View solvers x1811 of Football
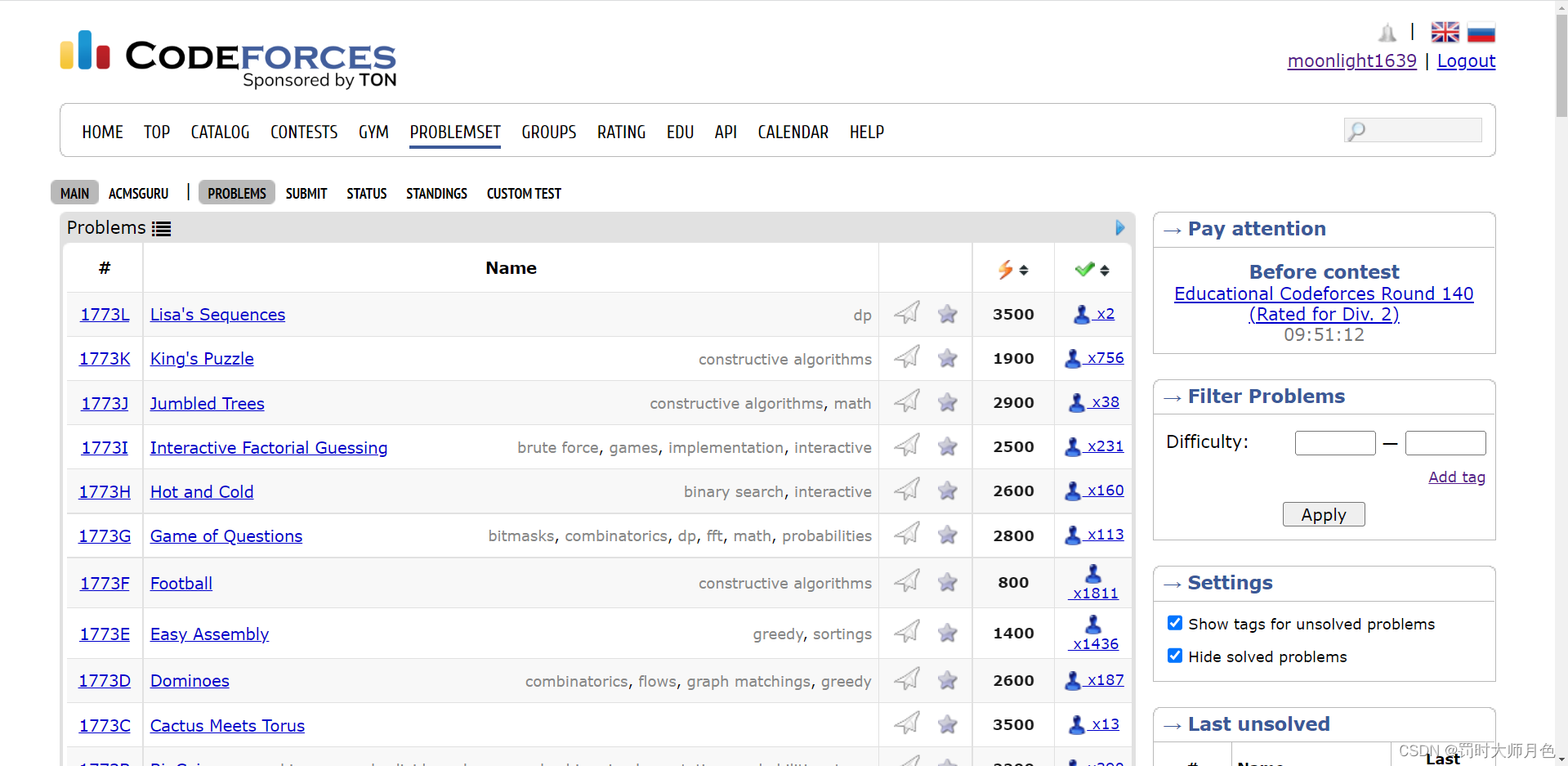 click(1094, 583)
